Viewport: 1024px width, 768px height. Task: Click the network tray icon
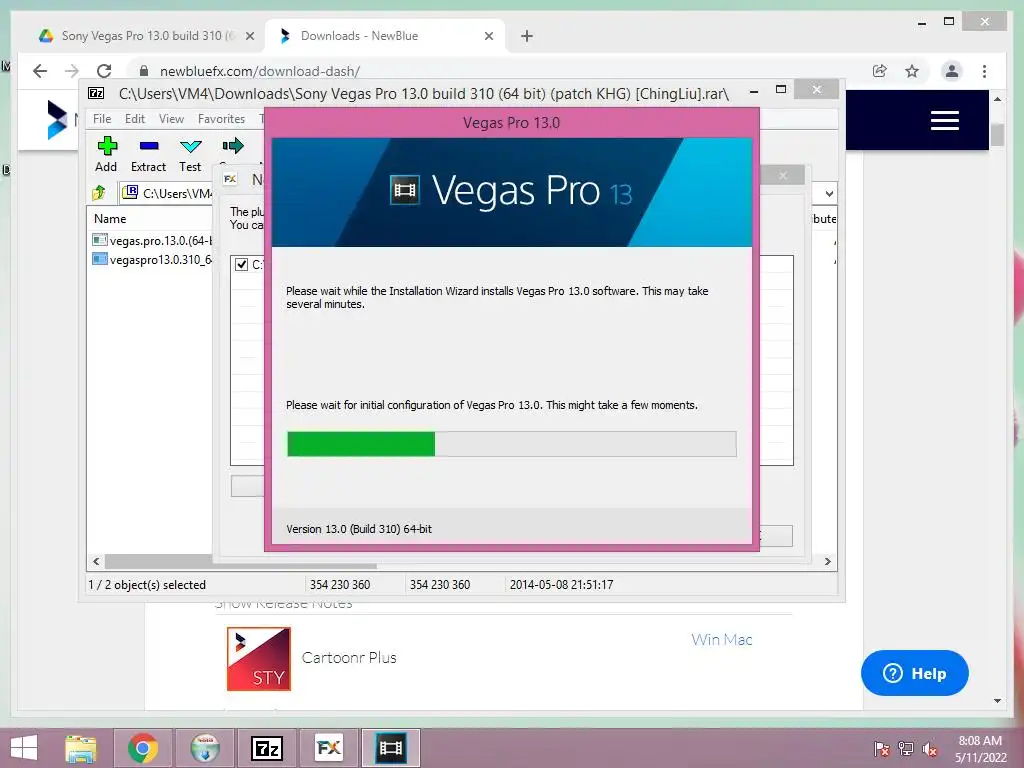tap(905, 749)
